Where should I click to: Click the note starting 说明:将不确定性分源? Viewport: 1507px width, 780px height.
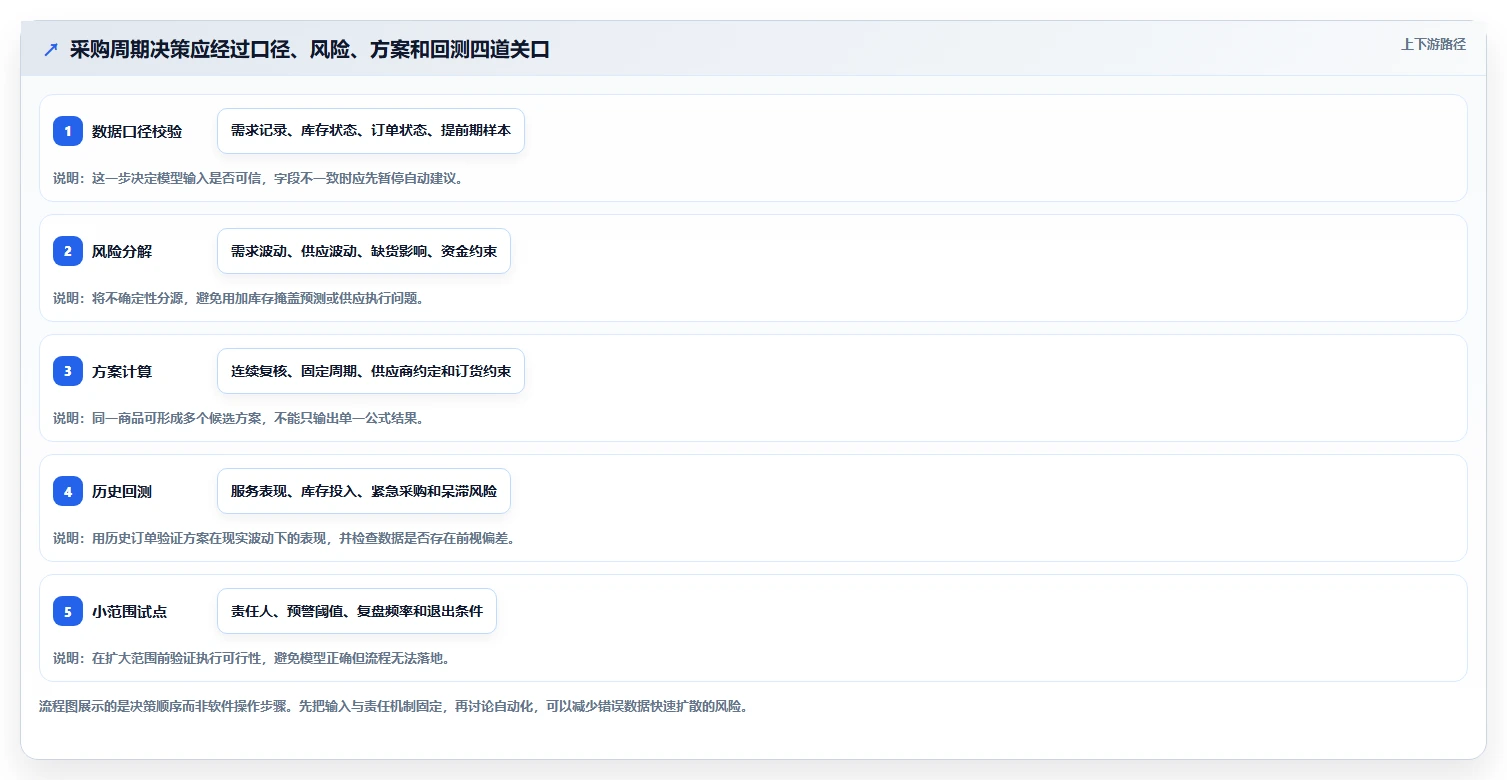[x=239, y=298]
